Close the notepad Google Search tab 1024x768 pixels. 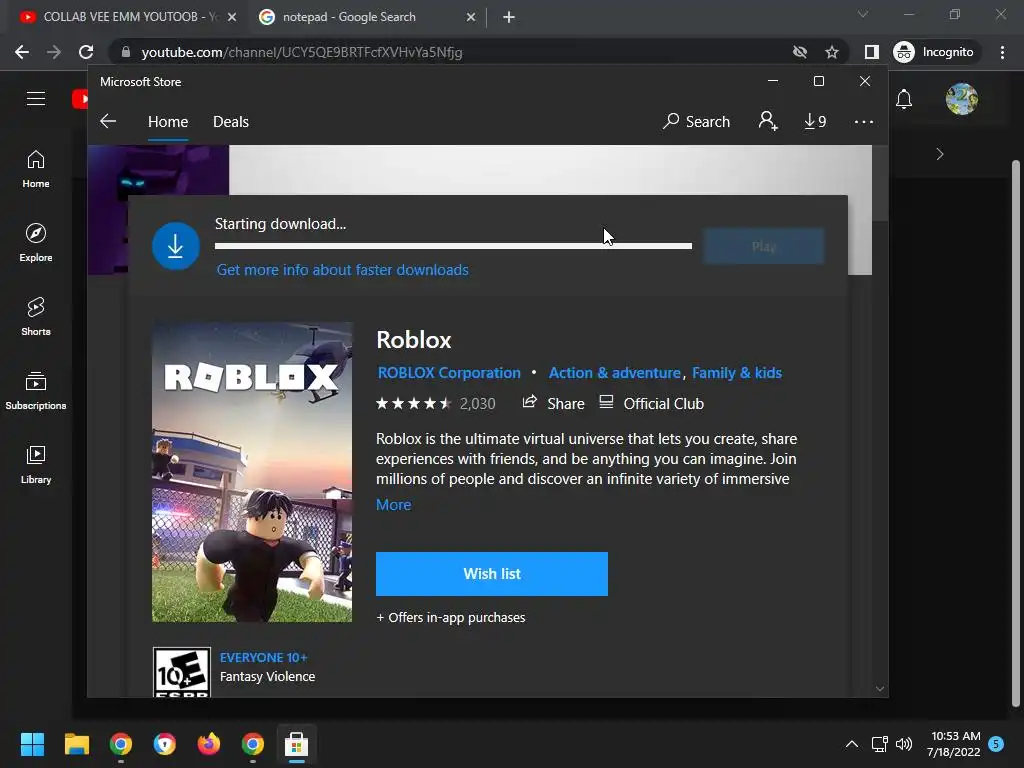471,17
